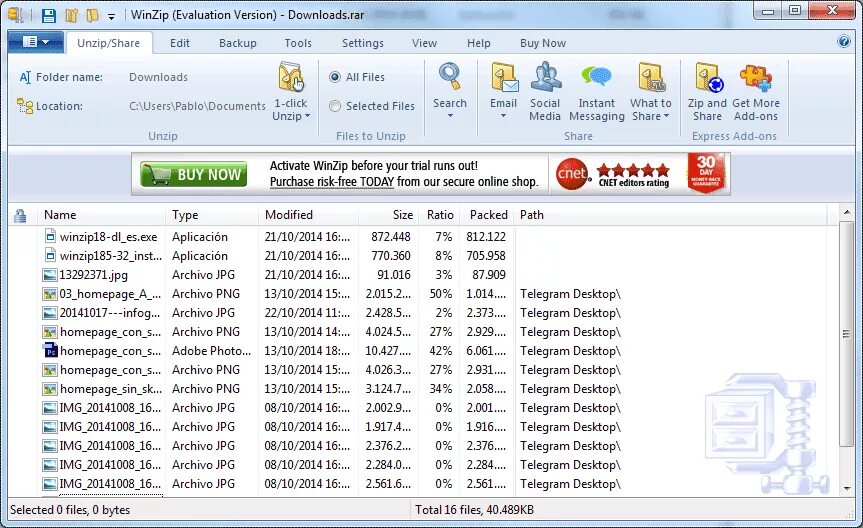Click the Location folder tree icon

tap(25, 106)
